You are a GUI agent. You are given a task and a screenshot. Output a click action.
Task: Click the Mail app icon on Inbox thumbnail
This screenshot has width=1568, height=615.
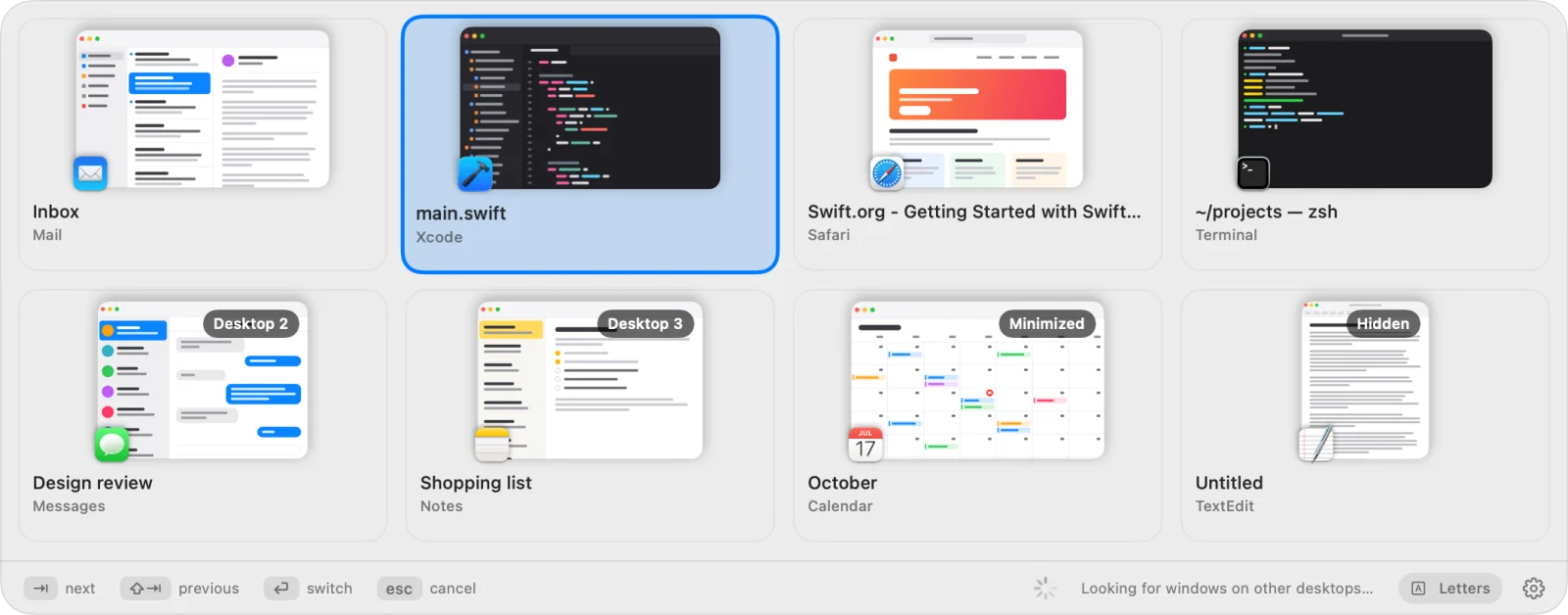tap(90, 173)
